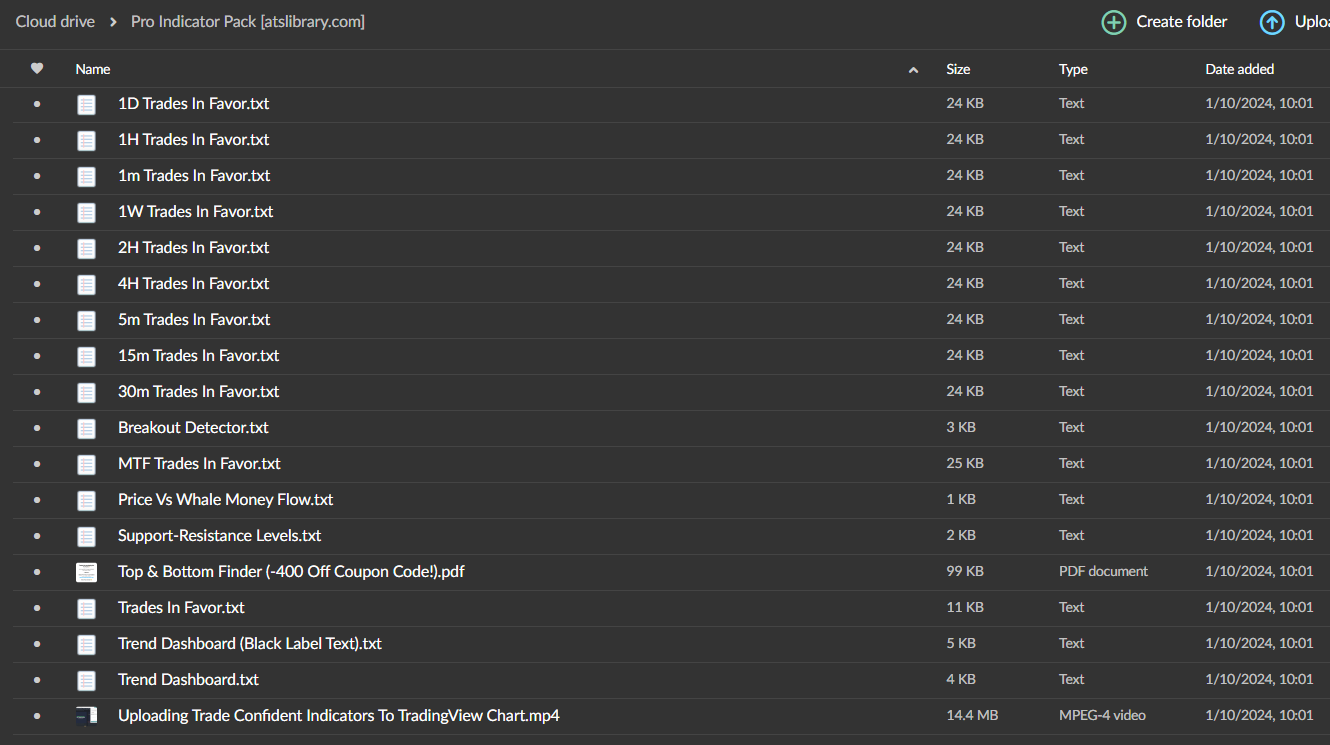Click the Upload arrow icon
This screenshot has width=1330, height=745.
pos(1271,22)
